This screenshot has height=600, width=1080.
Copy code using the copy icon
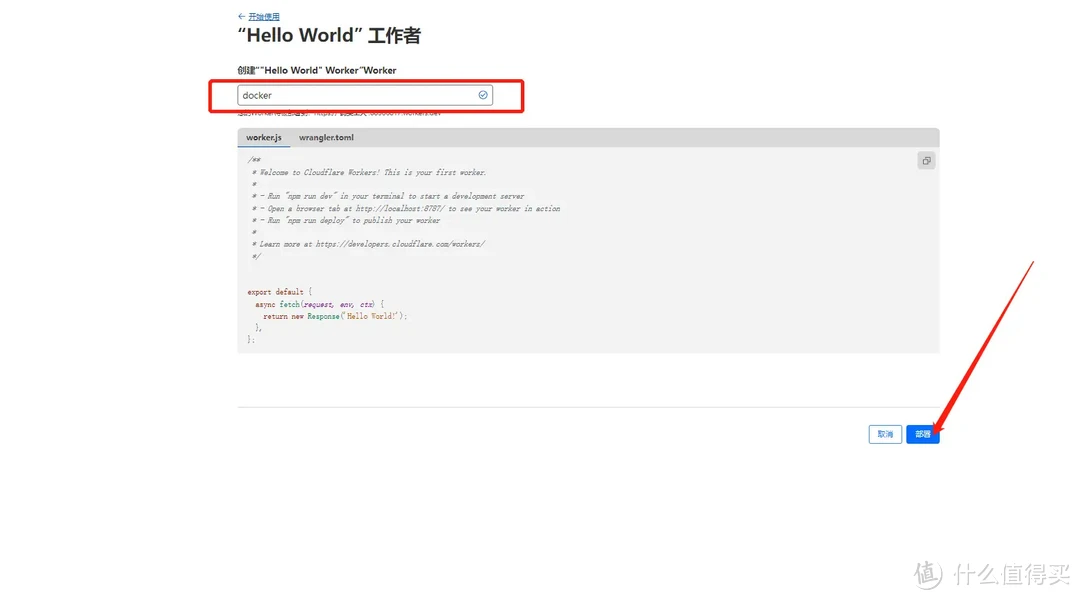point(926,161)
